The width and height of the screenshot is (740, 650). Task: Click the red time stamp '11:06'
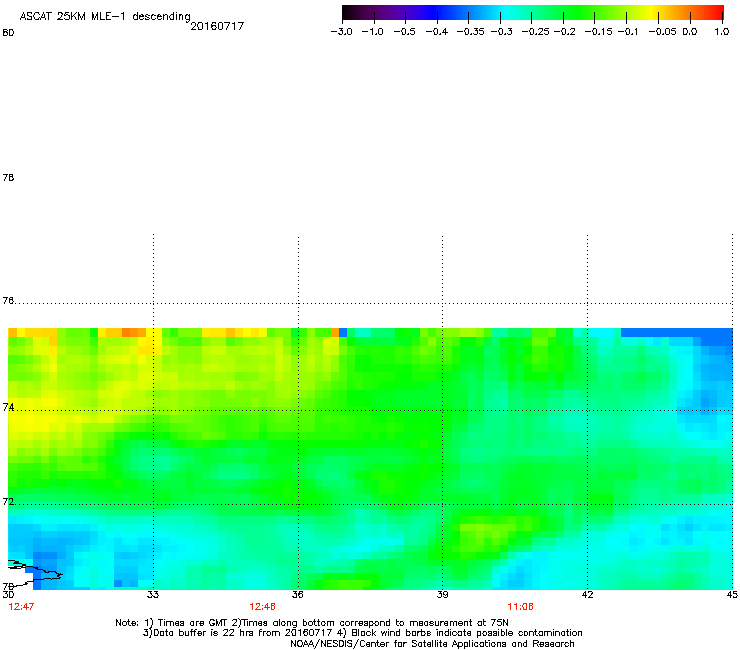[521, 607]
